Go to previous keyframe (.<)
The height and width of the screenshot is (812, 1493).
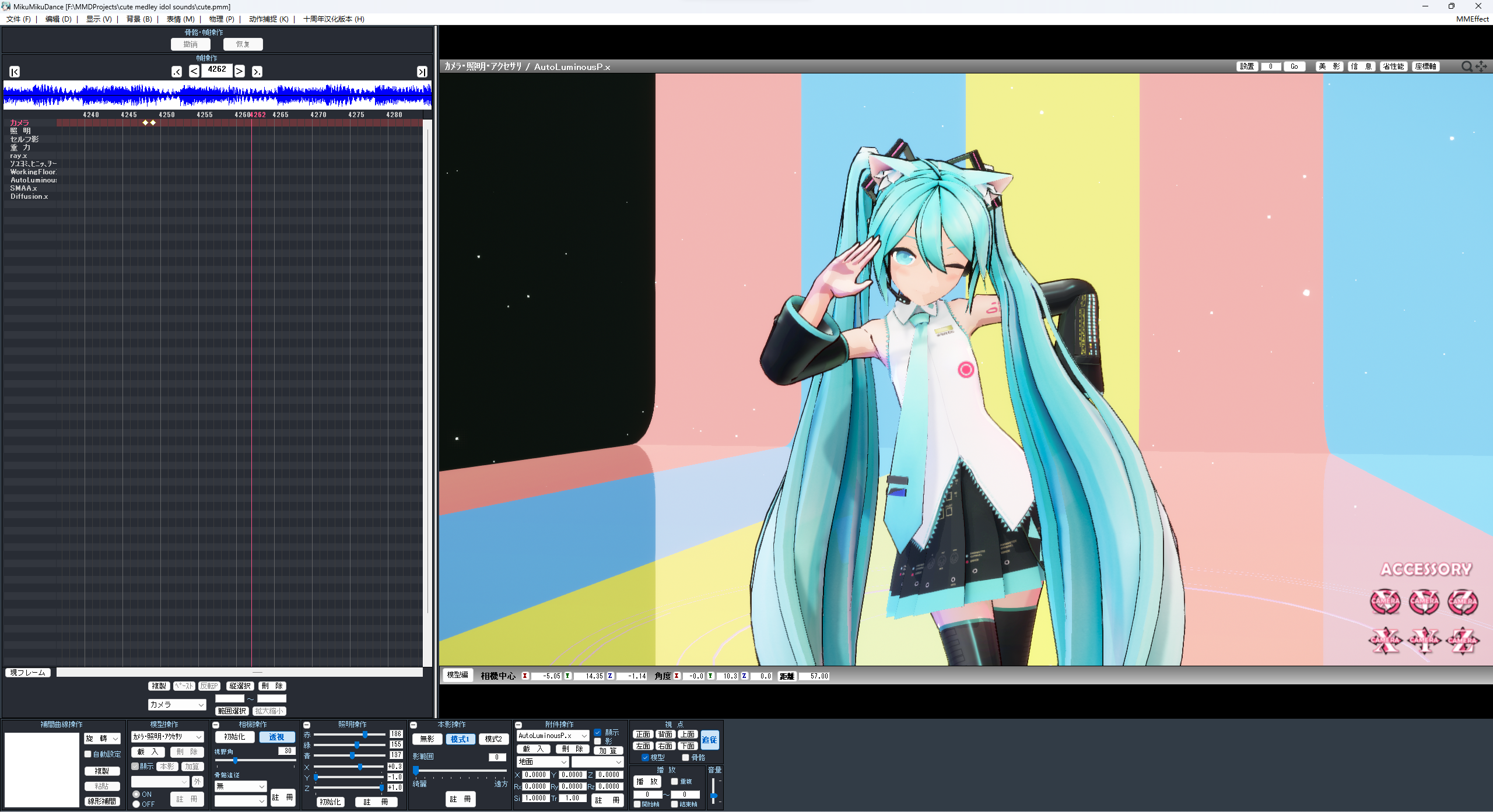pyautogui.click(x=177, y=72)
